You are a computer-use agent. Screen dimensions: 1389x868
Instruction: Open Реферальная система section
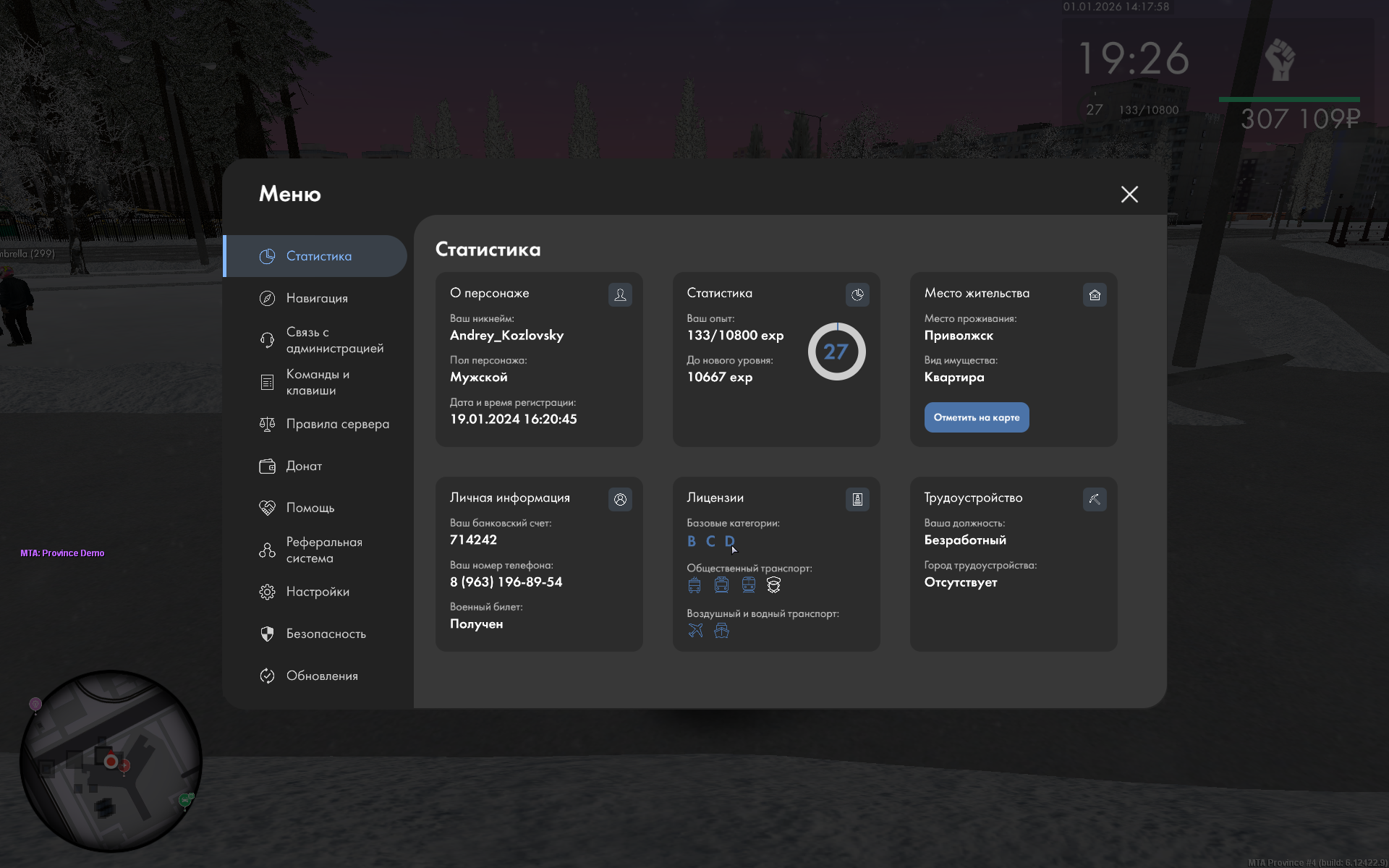pyautogui.click(x=323, y=550)
